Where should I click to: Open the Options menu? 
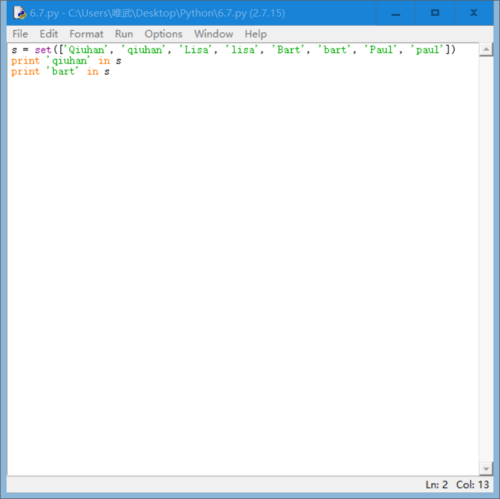[x=163, y=34]
